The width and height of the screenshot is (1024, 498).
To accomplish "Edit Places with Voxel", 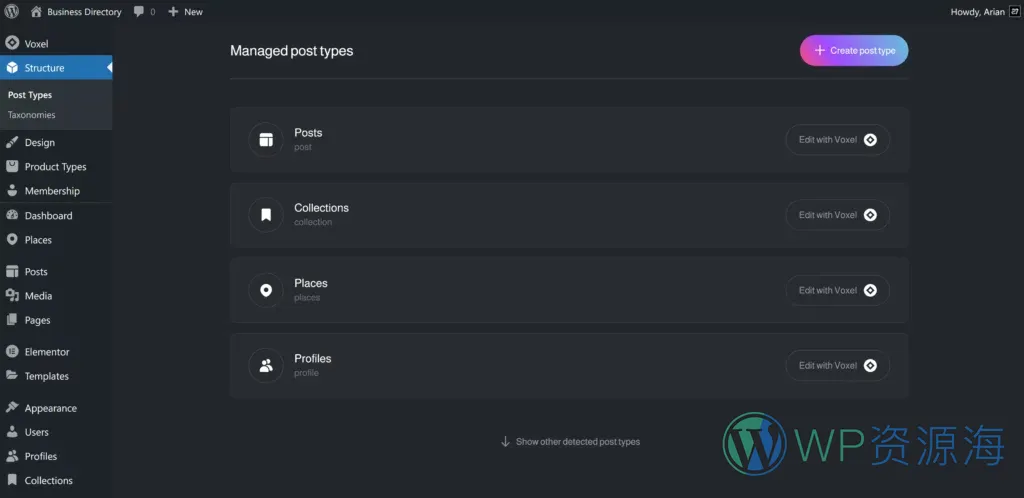I will (x=837, y=290).
